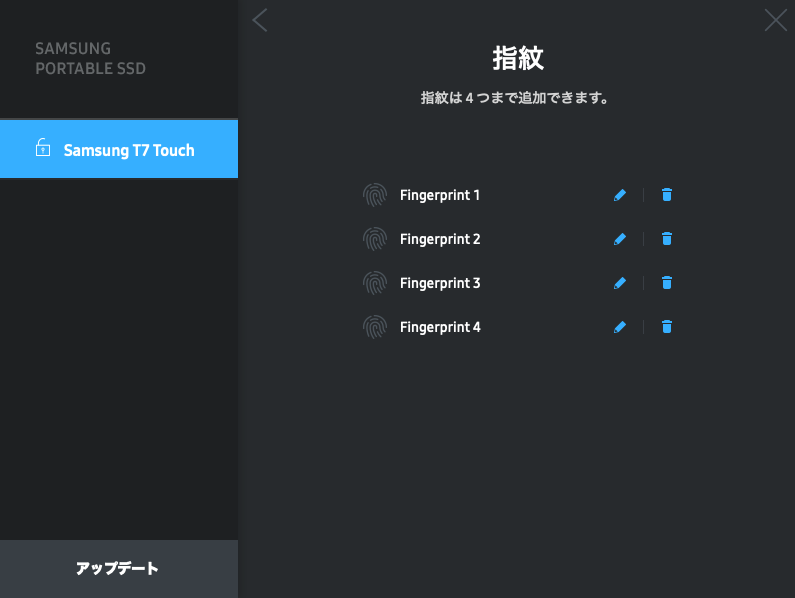The image size is (795, 598).
Task: Rename Fingerprint 2 using pencil icon
Action: (x=620, y=239)
